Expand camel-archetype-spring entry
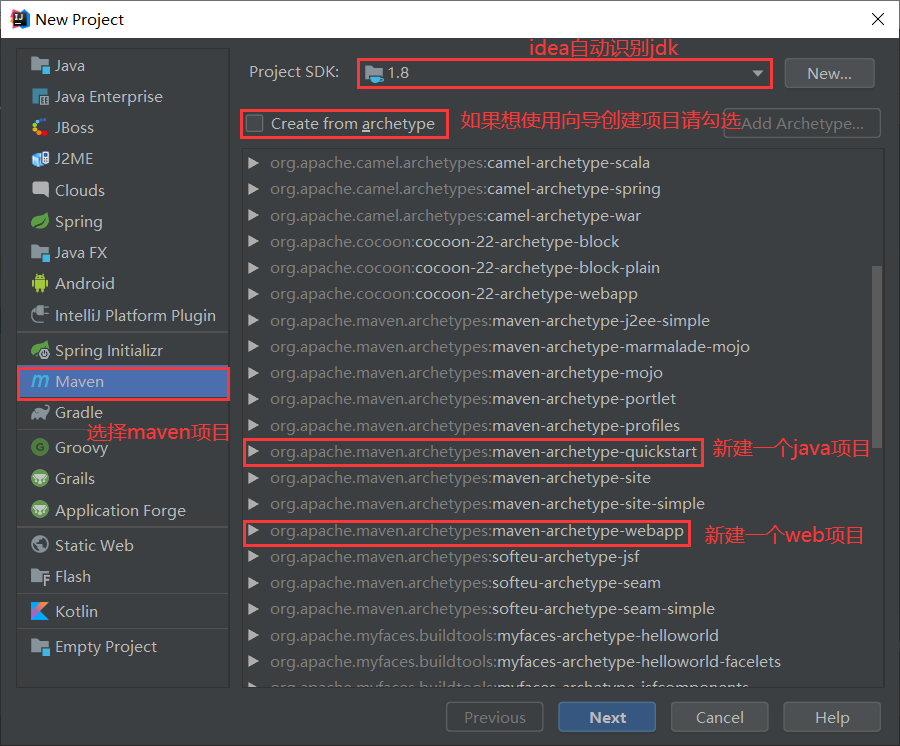Screen dimensions: 900x746 pos(253,189)
